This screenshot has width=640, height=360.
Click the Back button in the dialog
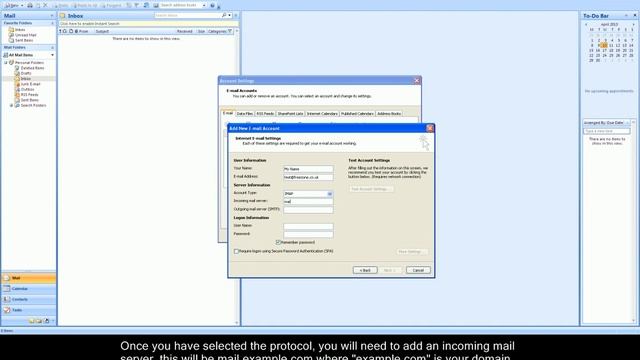(x=365, y=270)
